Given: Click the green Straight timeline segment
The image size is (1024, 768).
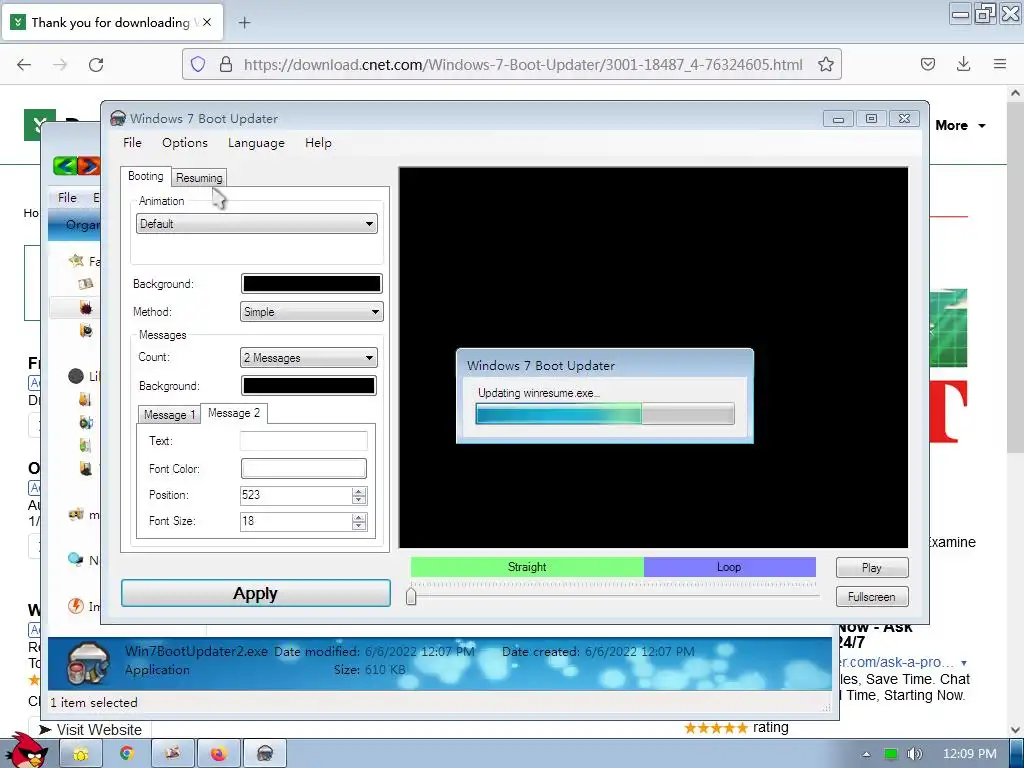Looking at the screenshot, I should [527, 567].
